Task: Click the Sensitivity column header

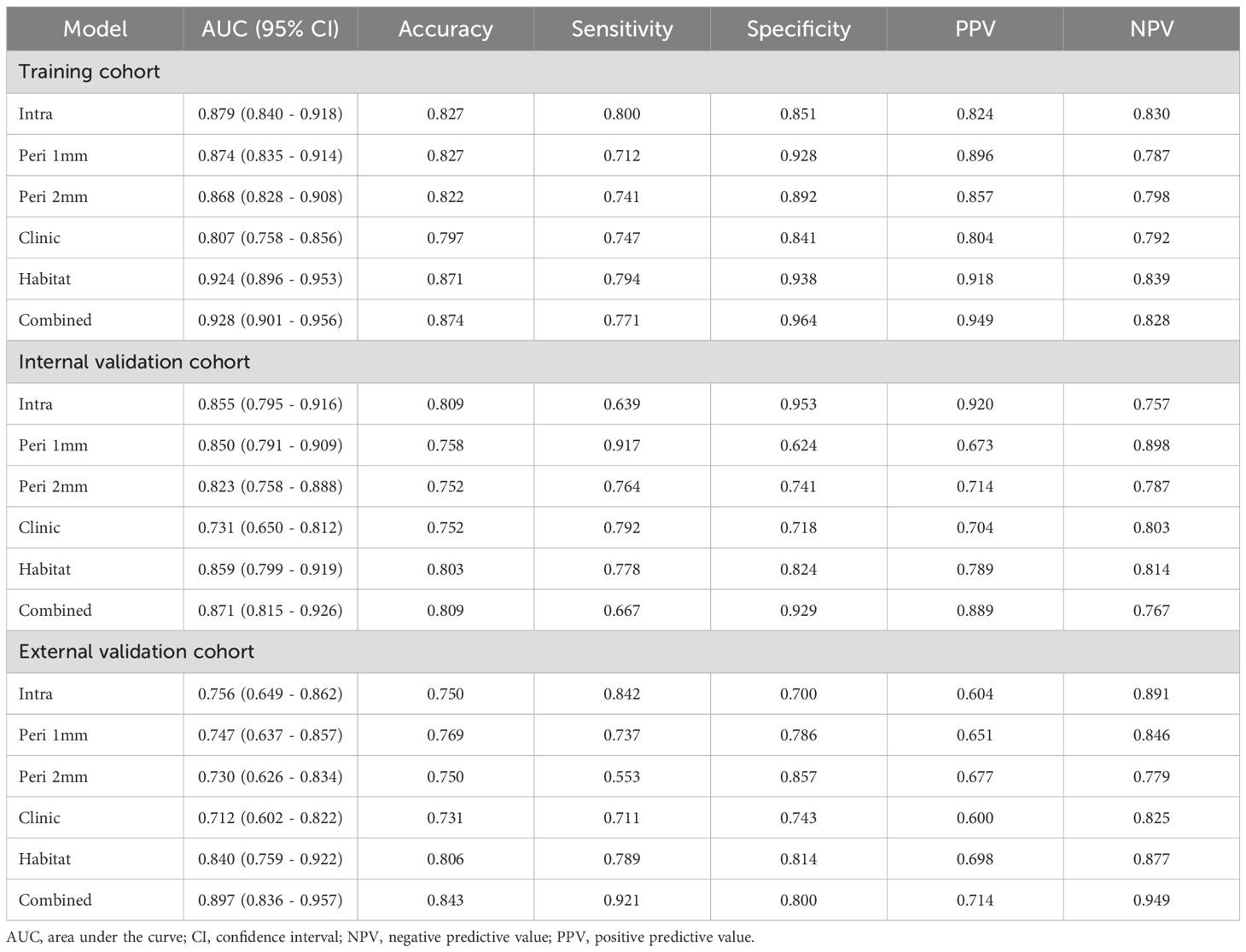Action: [622, 29]
